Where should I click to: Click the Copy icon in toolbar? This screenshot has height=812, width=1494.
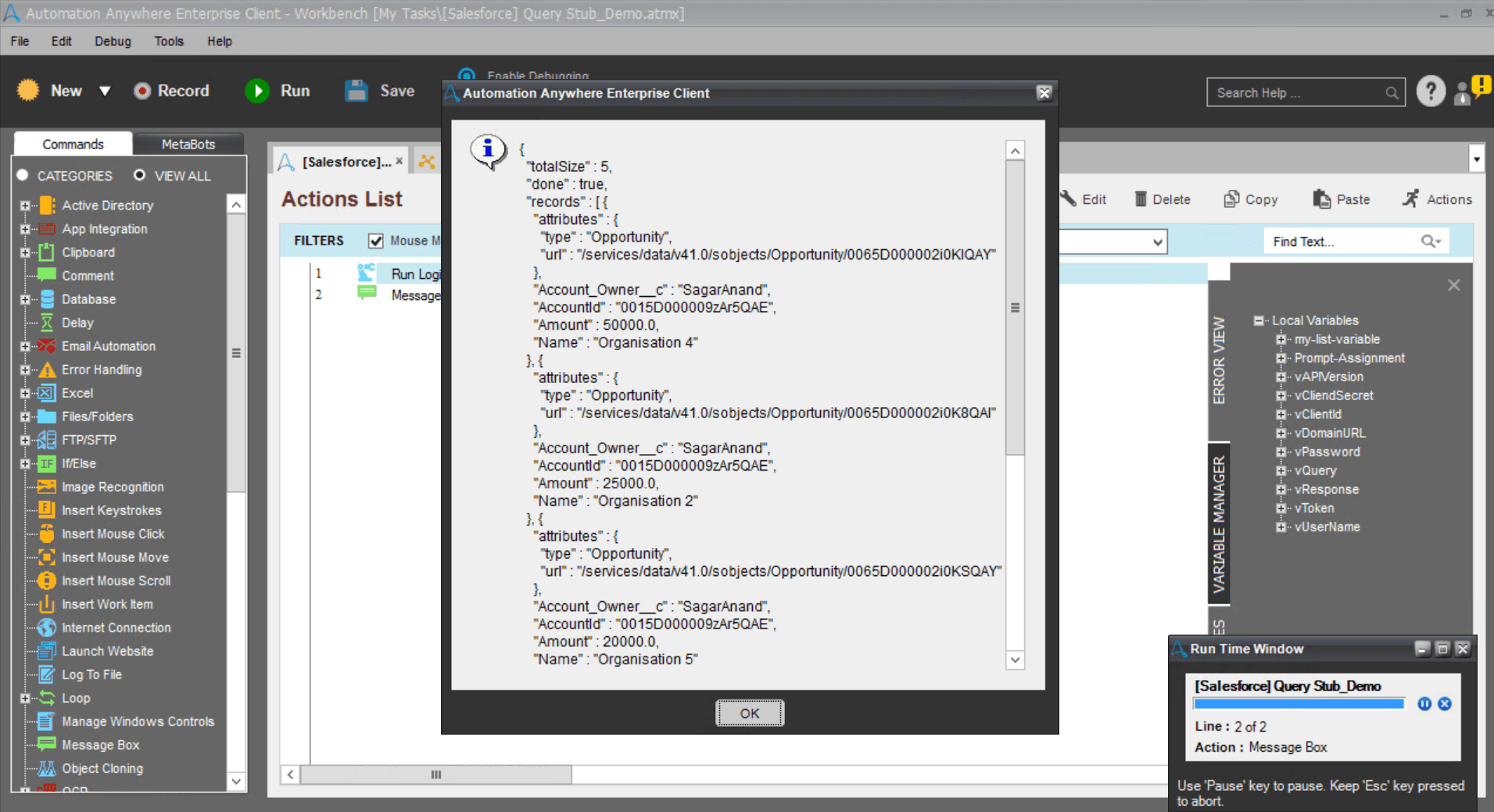[1231, 199]
